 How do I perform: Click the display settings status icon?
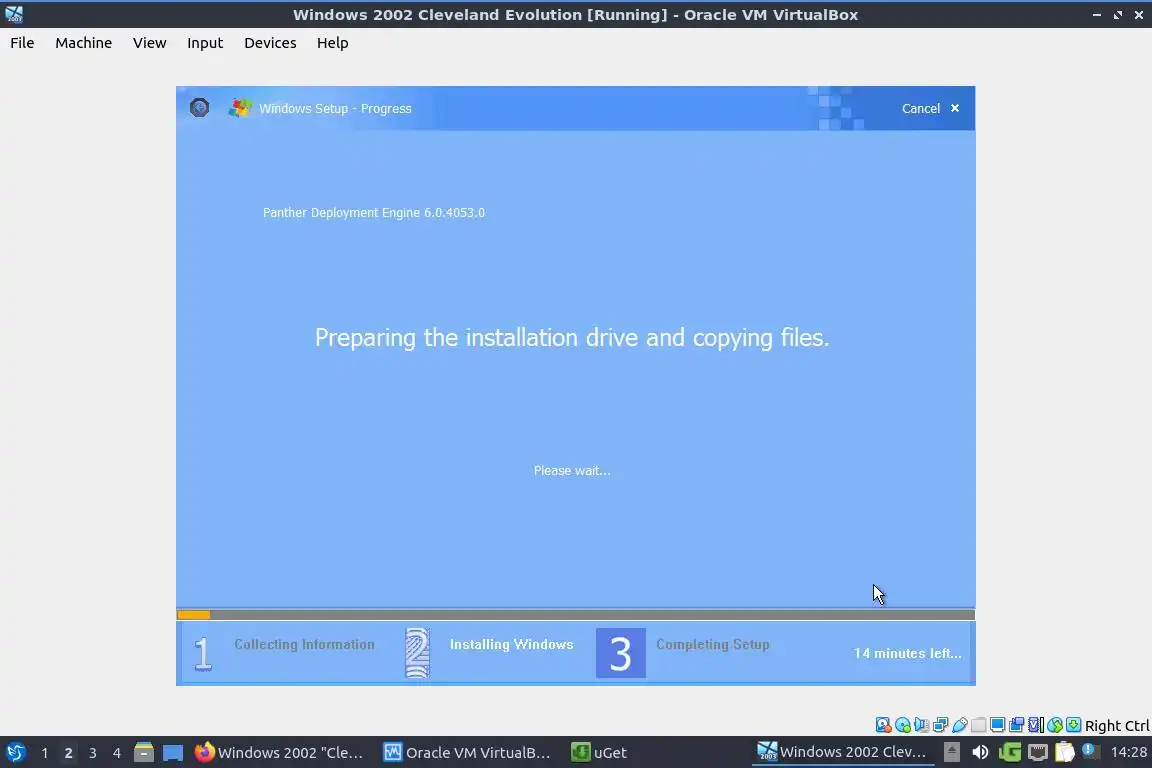997,725
